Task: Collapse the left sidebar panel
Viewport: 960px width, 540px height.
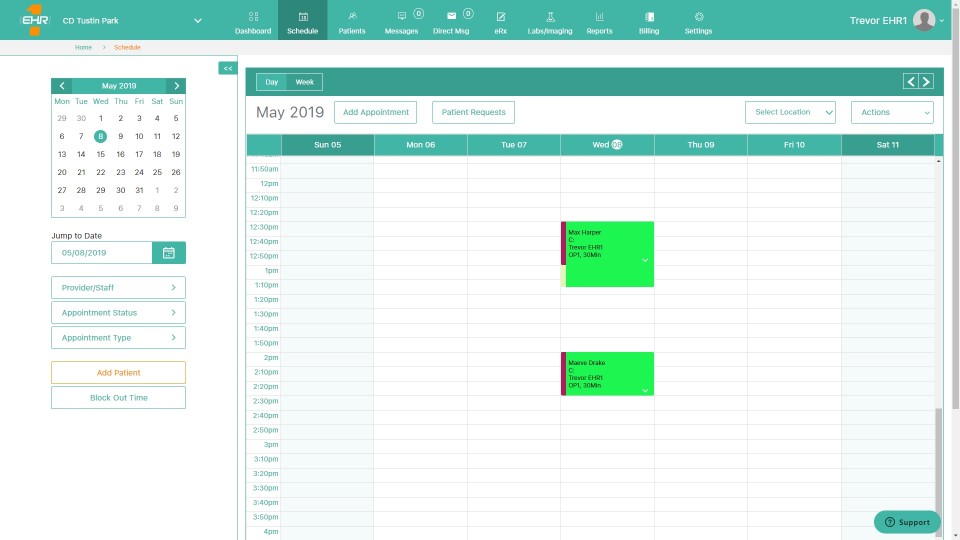Action: [x=228, y=68]
